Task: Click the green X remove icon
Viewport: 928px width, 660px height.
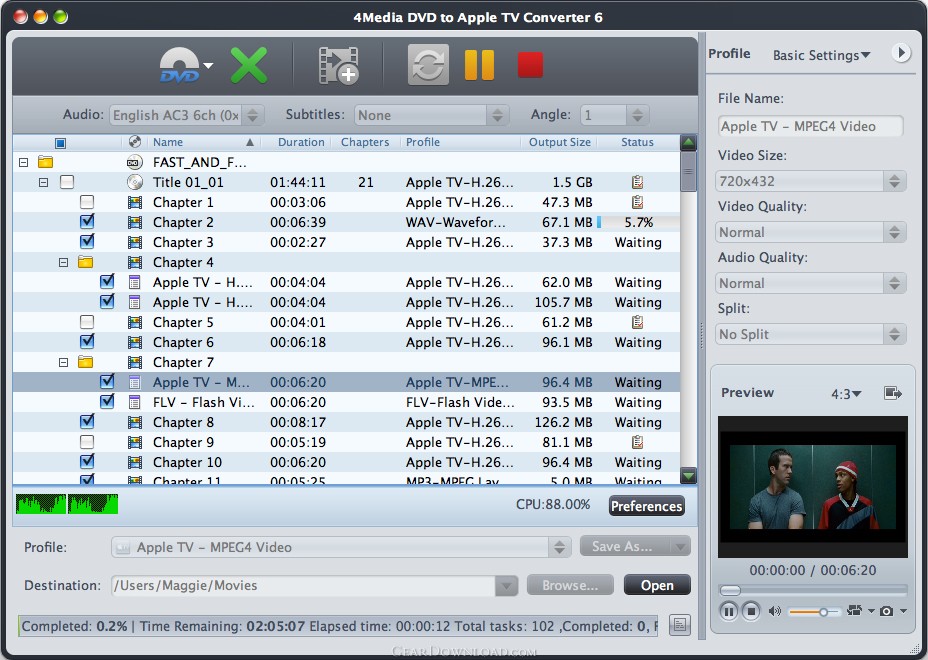Action: click(x=249, y=66)
